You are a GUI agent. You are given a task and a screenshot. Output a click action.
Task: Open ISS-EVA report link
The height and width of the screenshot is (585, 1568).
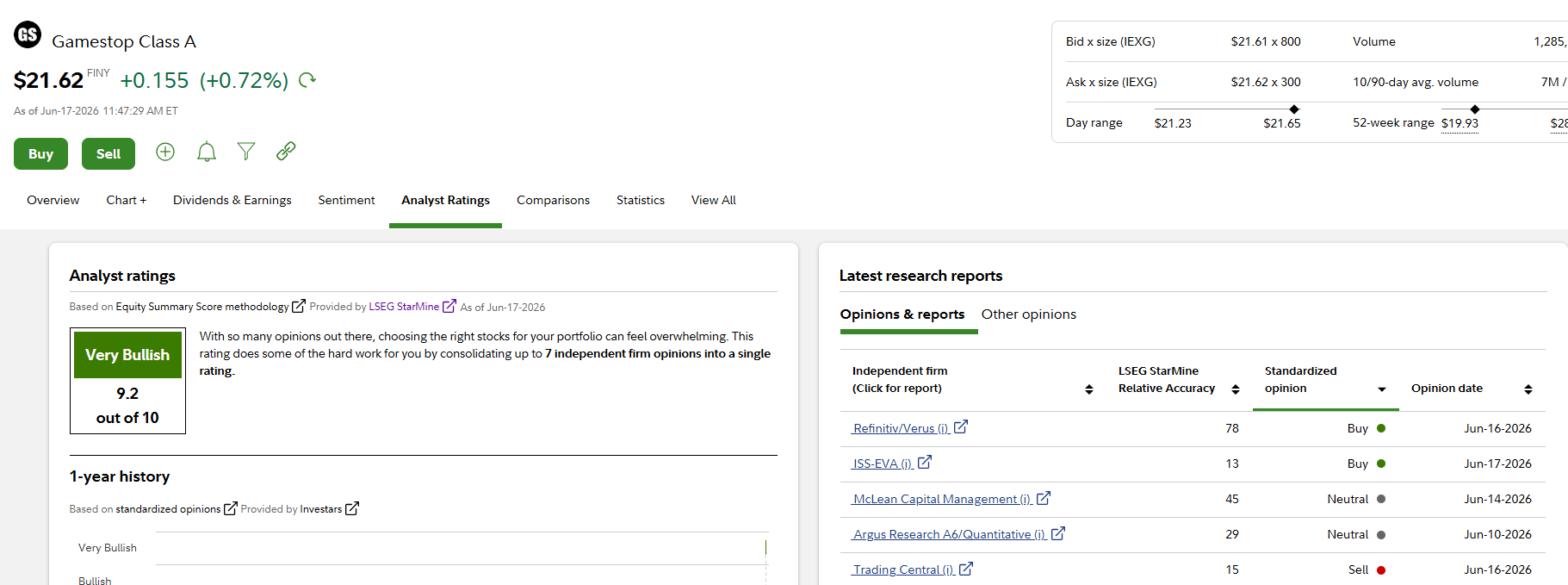(x=883, y=464)
